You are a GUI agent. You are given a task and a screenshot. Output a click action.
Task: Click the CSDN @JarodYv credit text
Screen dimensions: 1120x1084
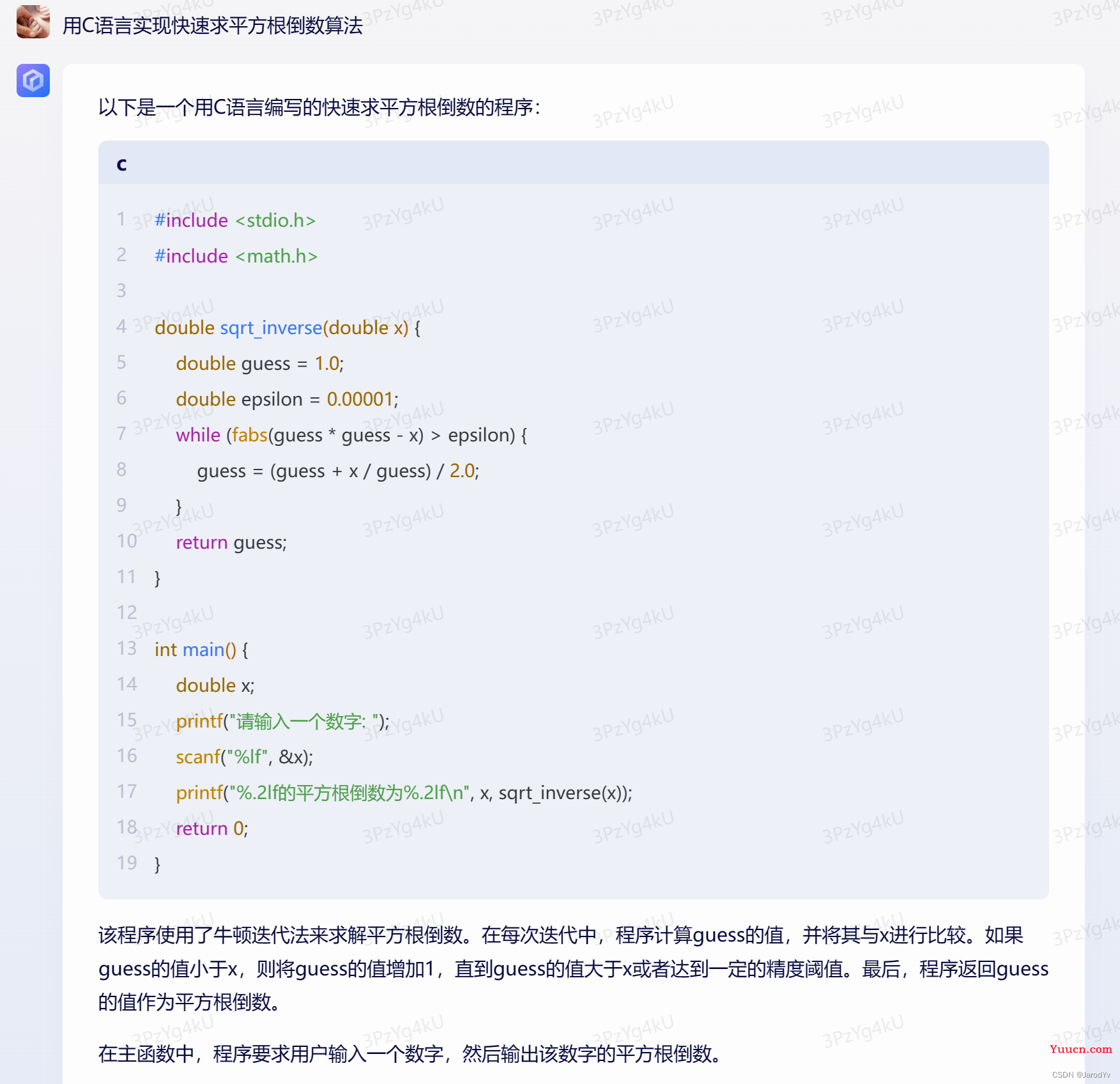pyautogui.click(x=1081, y=1075)
